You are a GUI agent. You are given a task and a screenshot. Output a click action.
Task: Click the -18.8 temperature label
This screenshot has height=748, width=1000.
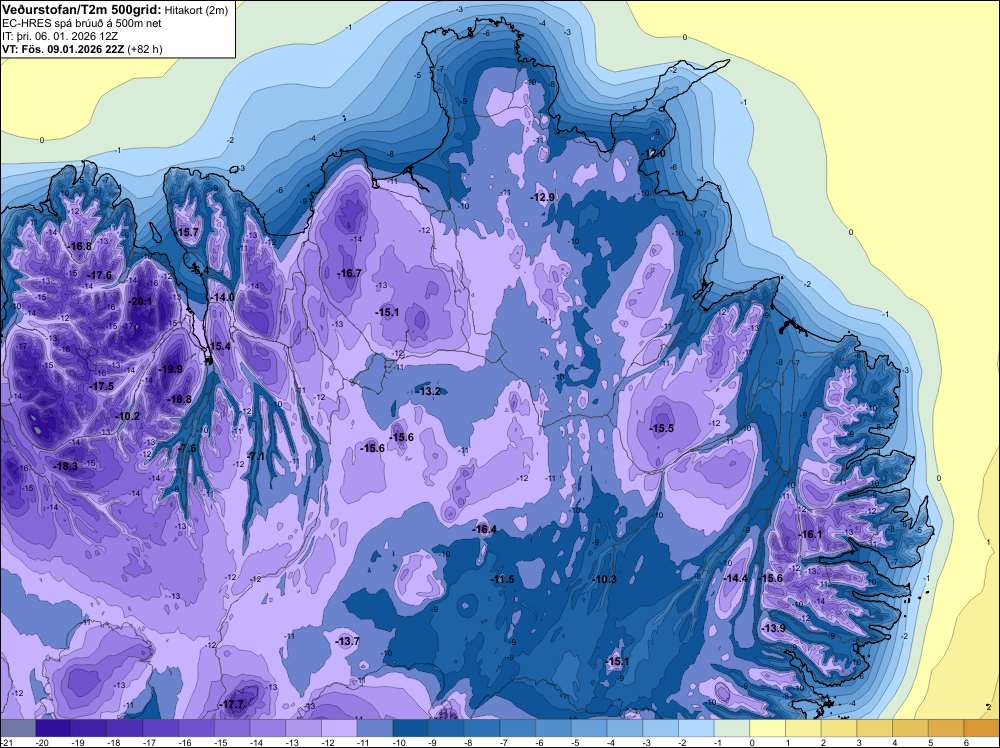180,399
